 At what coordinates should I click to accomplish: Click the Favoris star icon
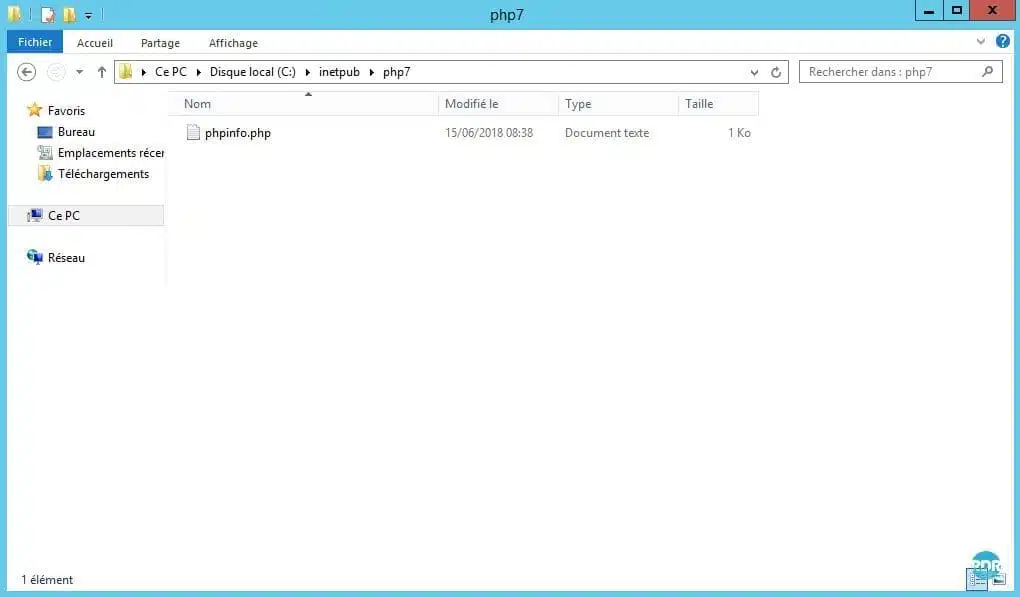coord(34,110)
